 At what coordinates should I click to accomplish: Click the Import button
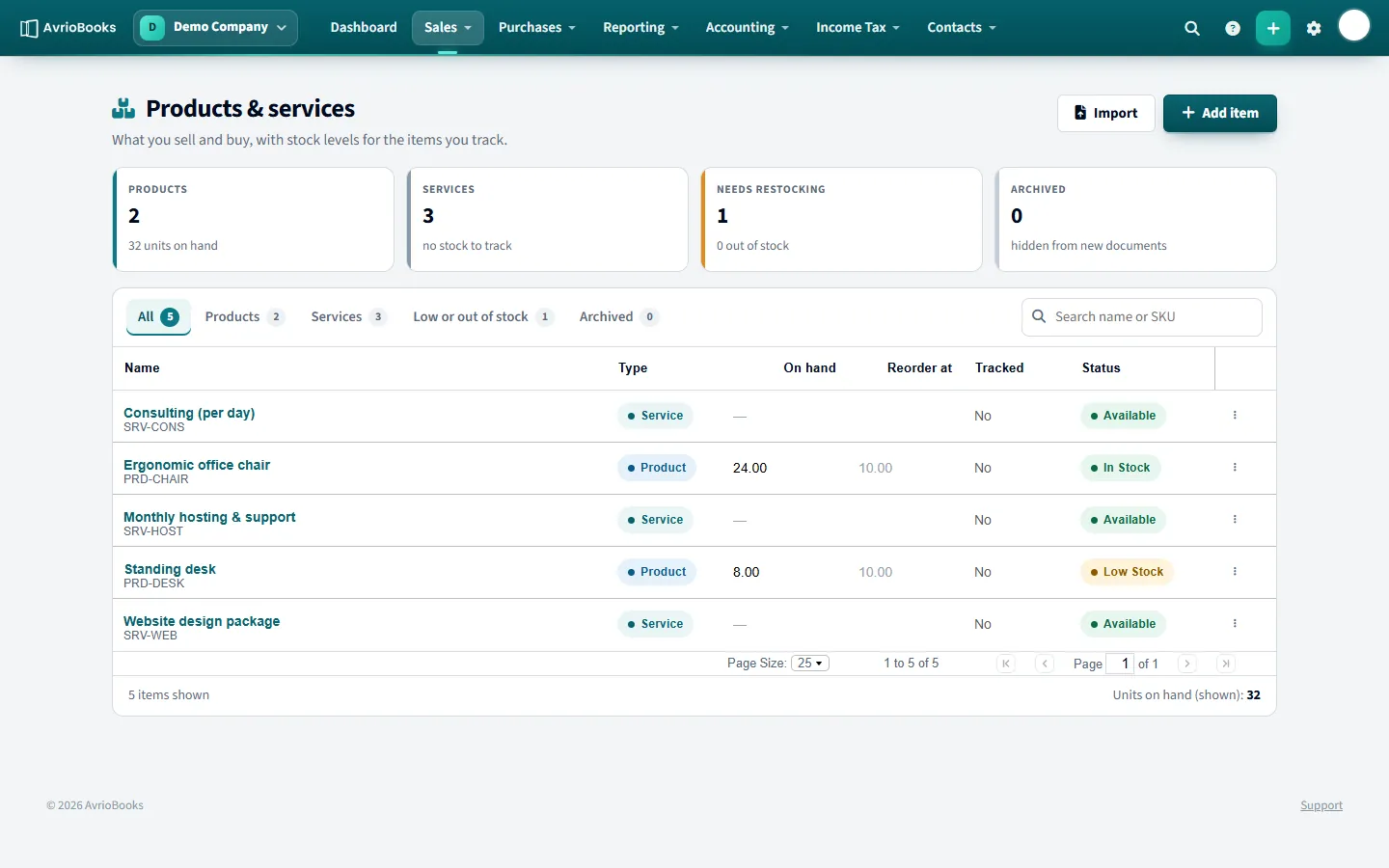click(x=1105, y=113)
